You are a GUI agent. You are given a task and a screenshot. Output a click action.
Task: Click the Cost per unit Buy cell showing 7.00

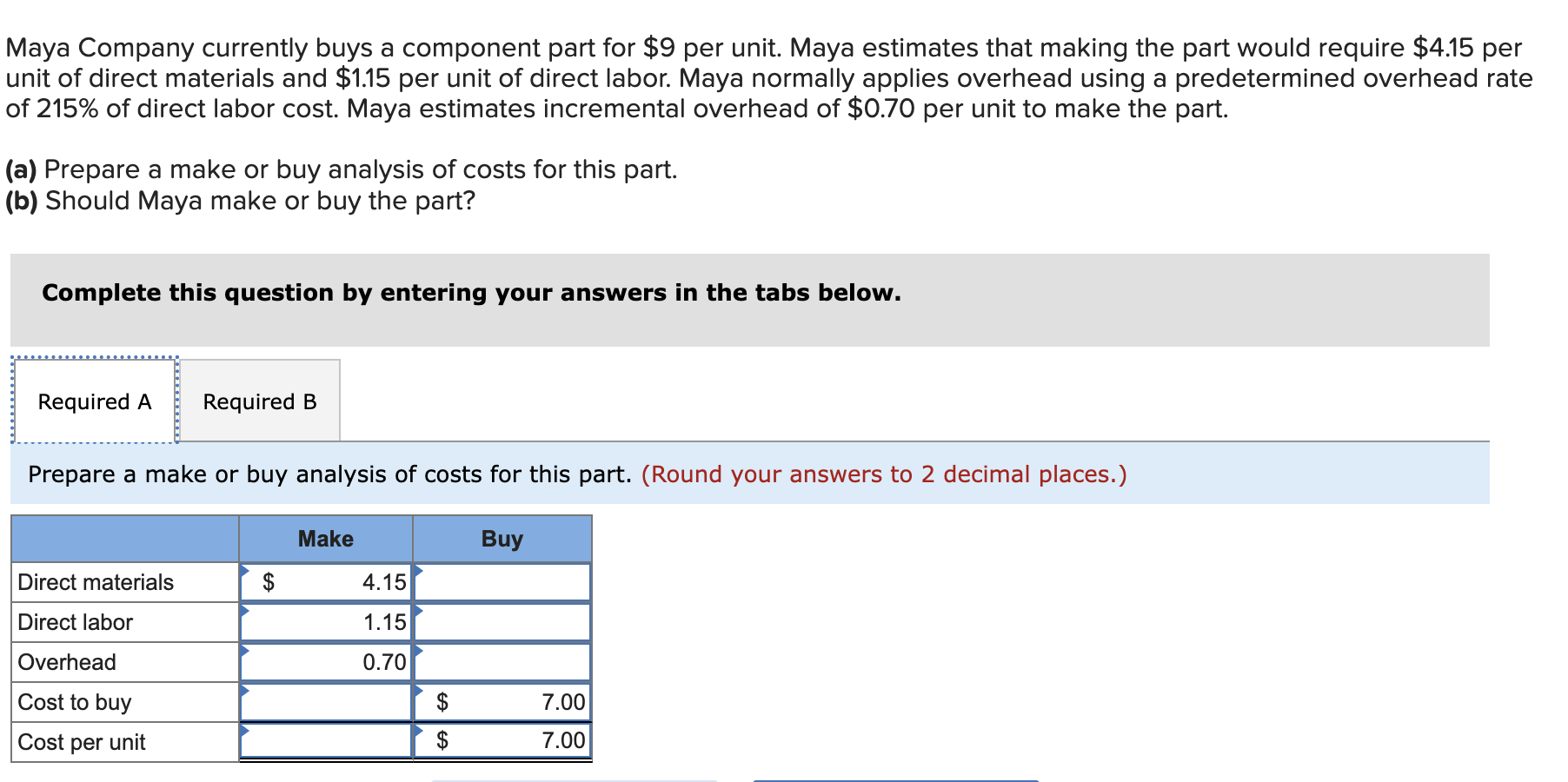coord(513,740)
